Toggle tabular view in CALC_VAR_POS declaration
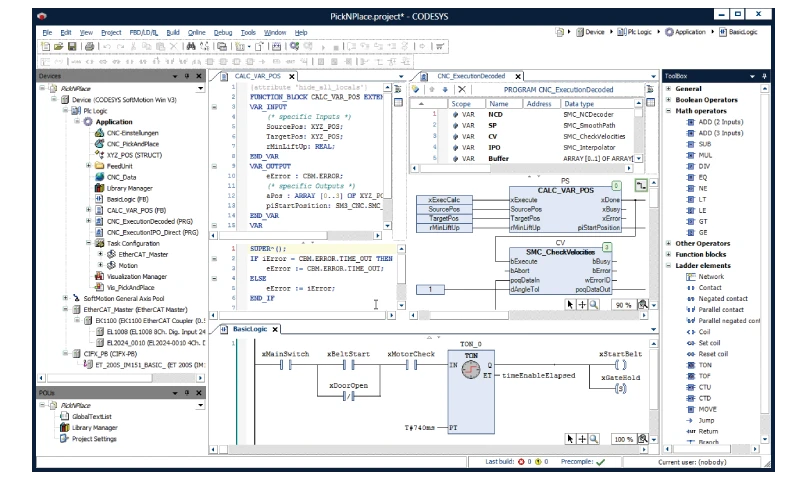The height and width of the screenshot is (480, 800). coord(398,102)
